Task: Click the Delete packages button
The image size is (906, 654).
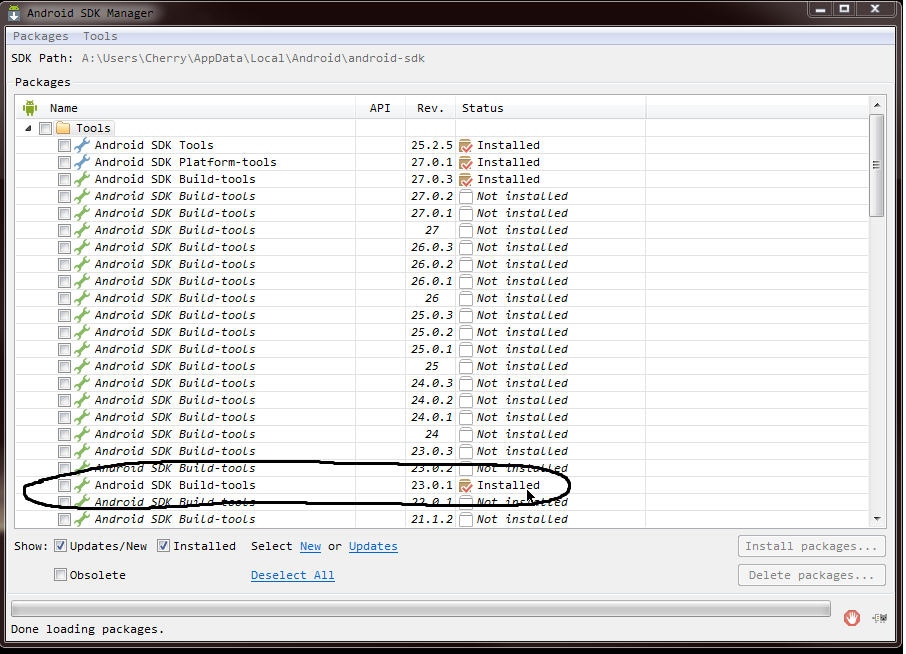Action: [811, 575]
